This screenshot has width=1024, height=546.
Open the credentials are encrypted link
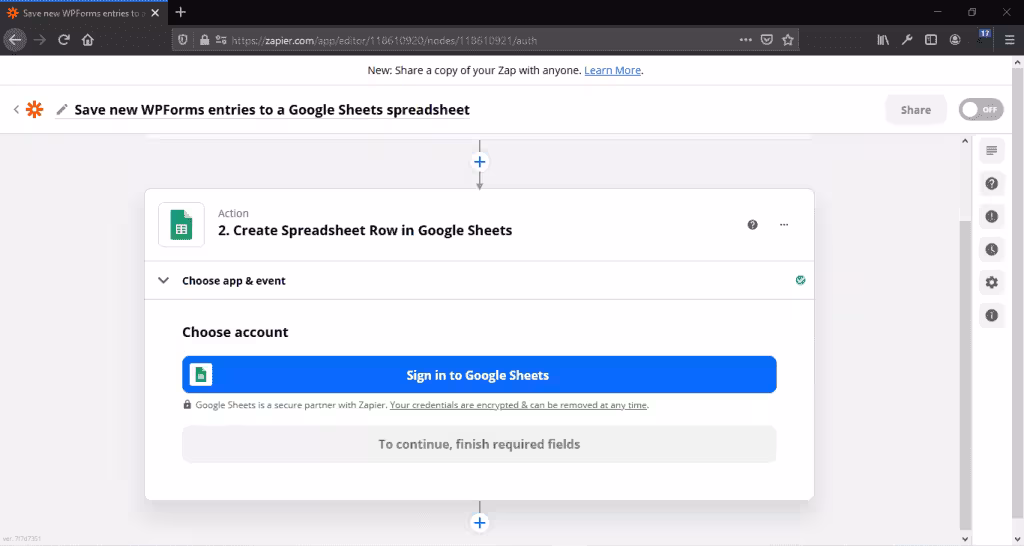(518, 405)
